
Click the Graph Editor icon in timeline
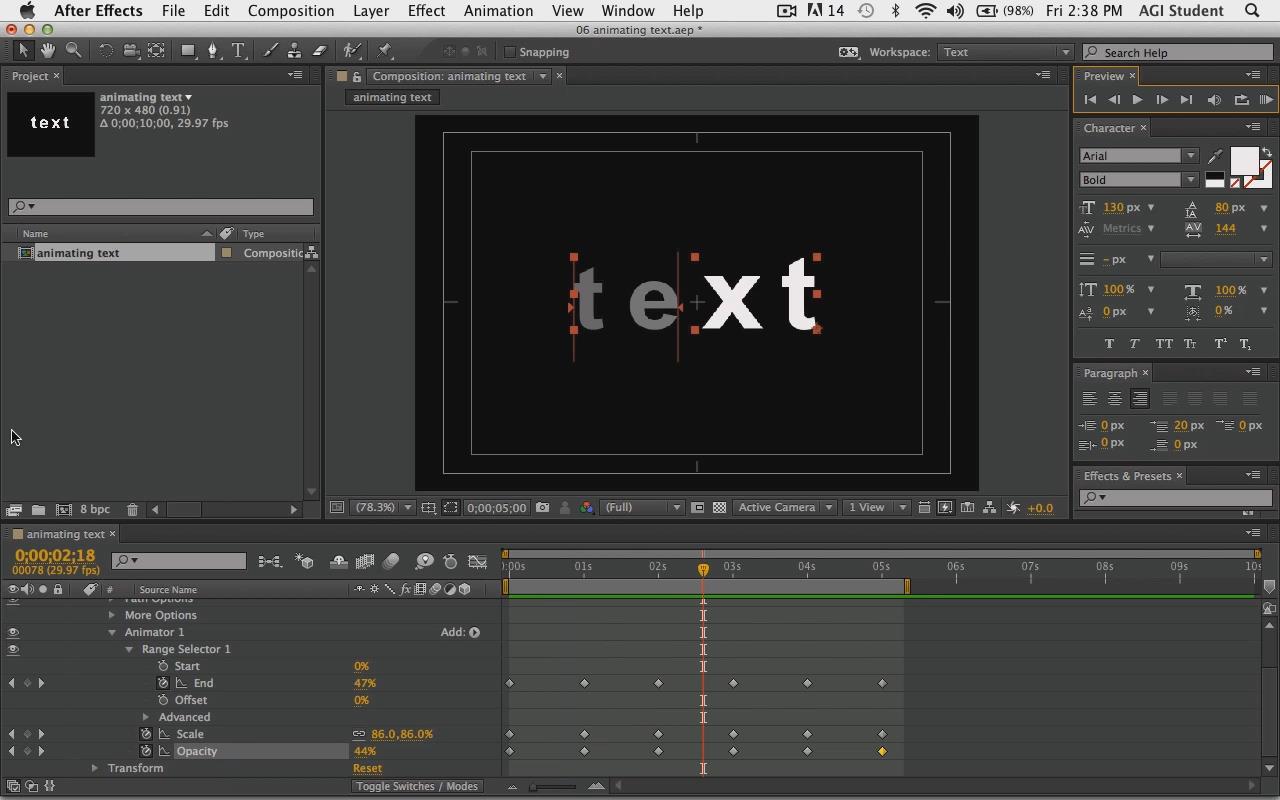coord(477,562)
